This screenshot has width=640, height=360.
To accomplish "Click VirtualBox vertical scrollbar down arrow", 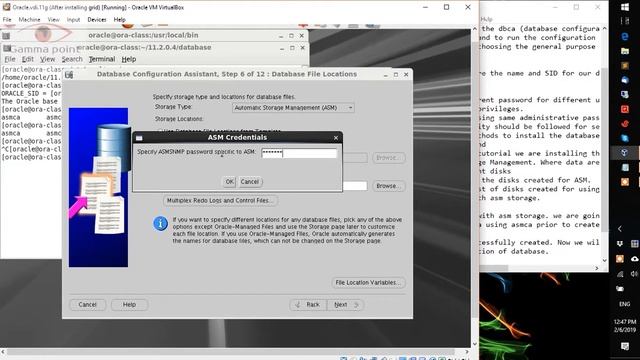I will 474,344.
